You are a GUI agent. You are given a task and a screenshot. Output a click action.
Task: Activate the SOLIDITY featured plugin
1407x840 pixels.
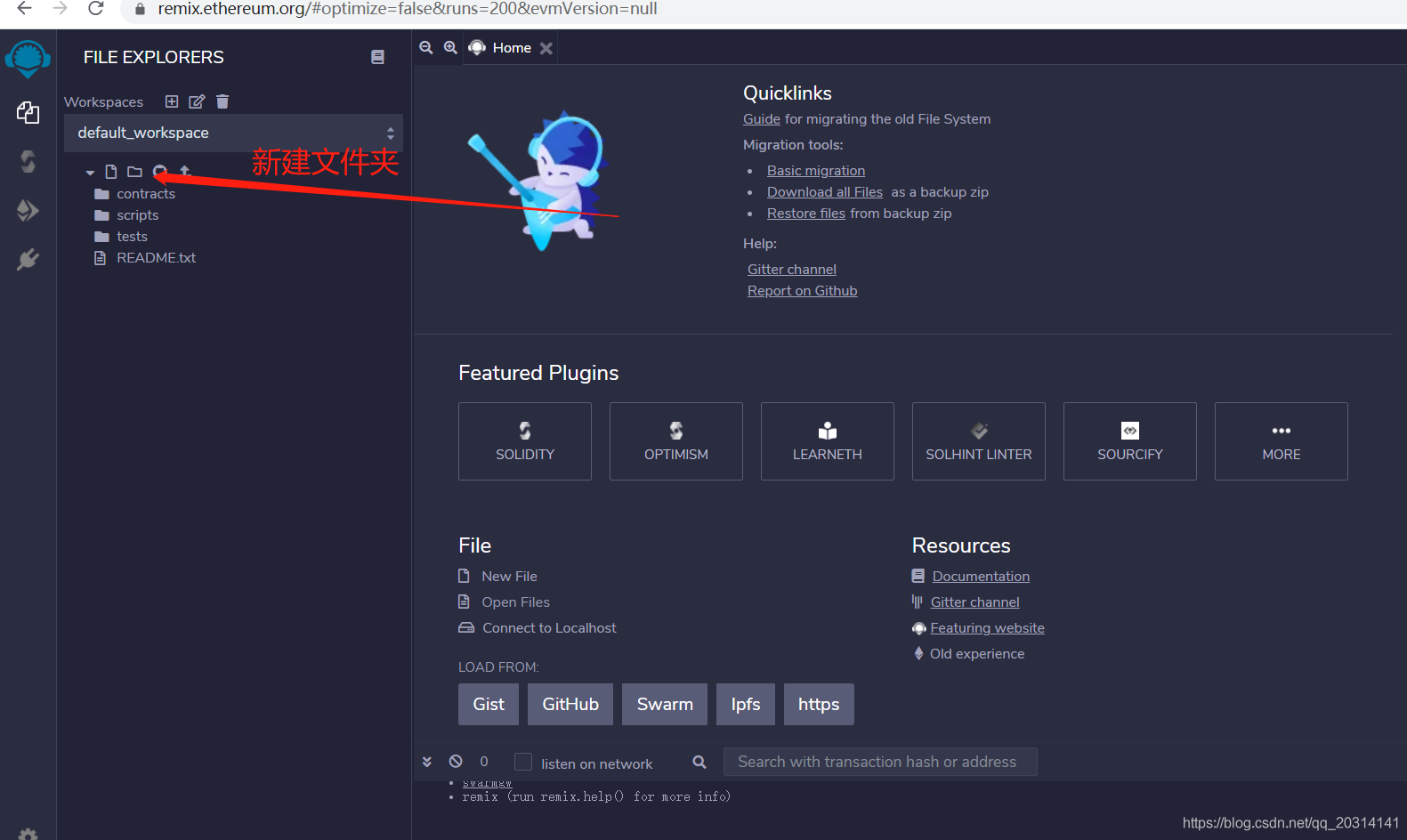point(525,441)
